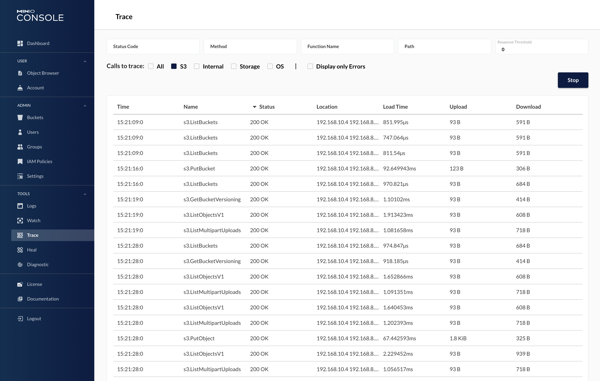Click load time 67.442593ms

[399, 338]
